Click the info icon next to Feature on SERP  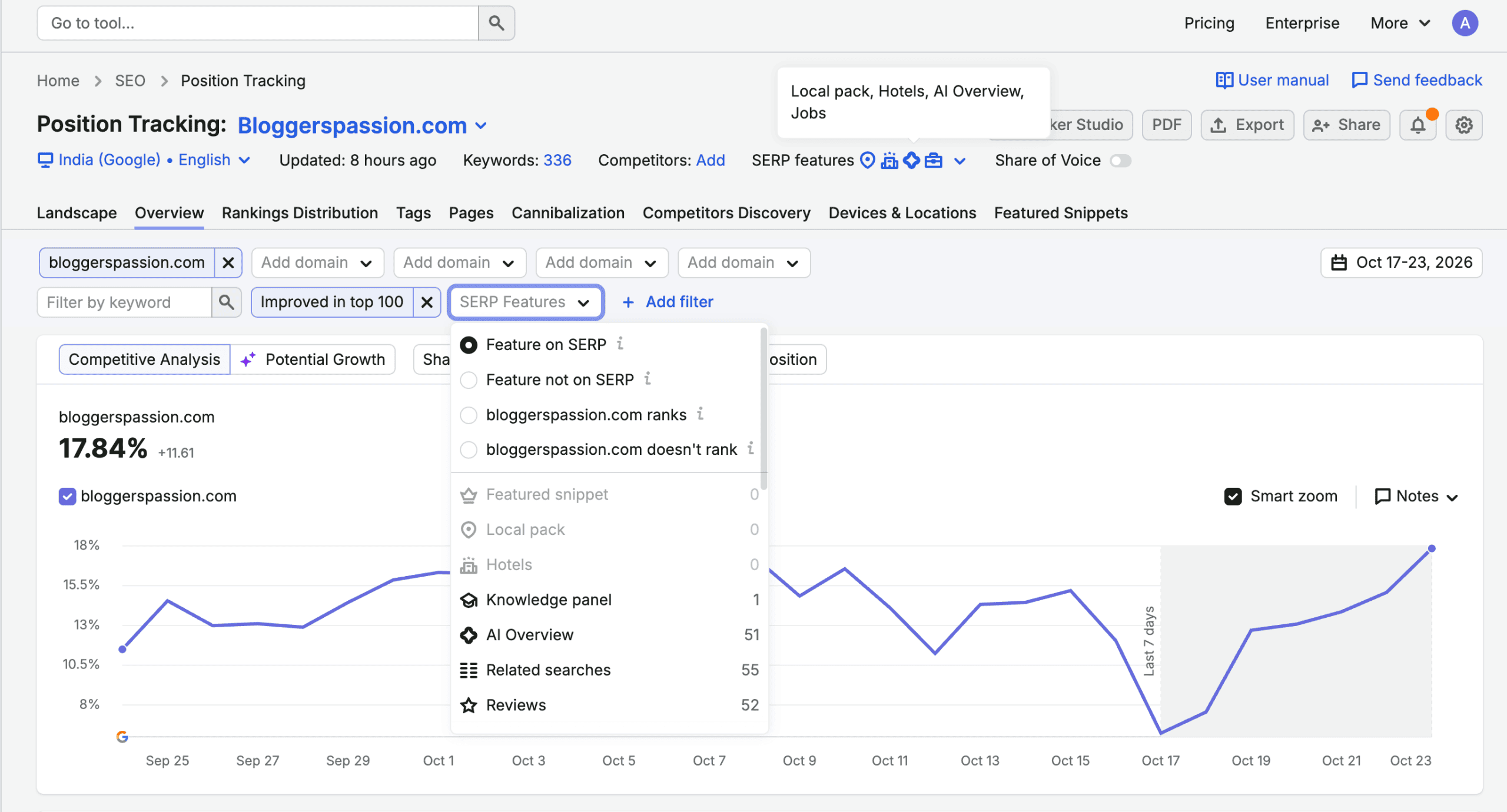point(620,344)
